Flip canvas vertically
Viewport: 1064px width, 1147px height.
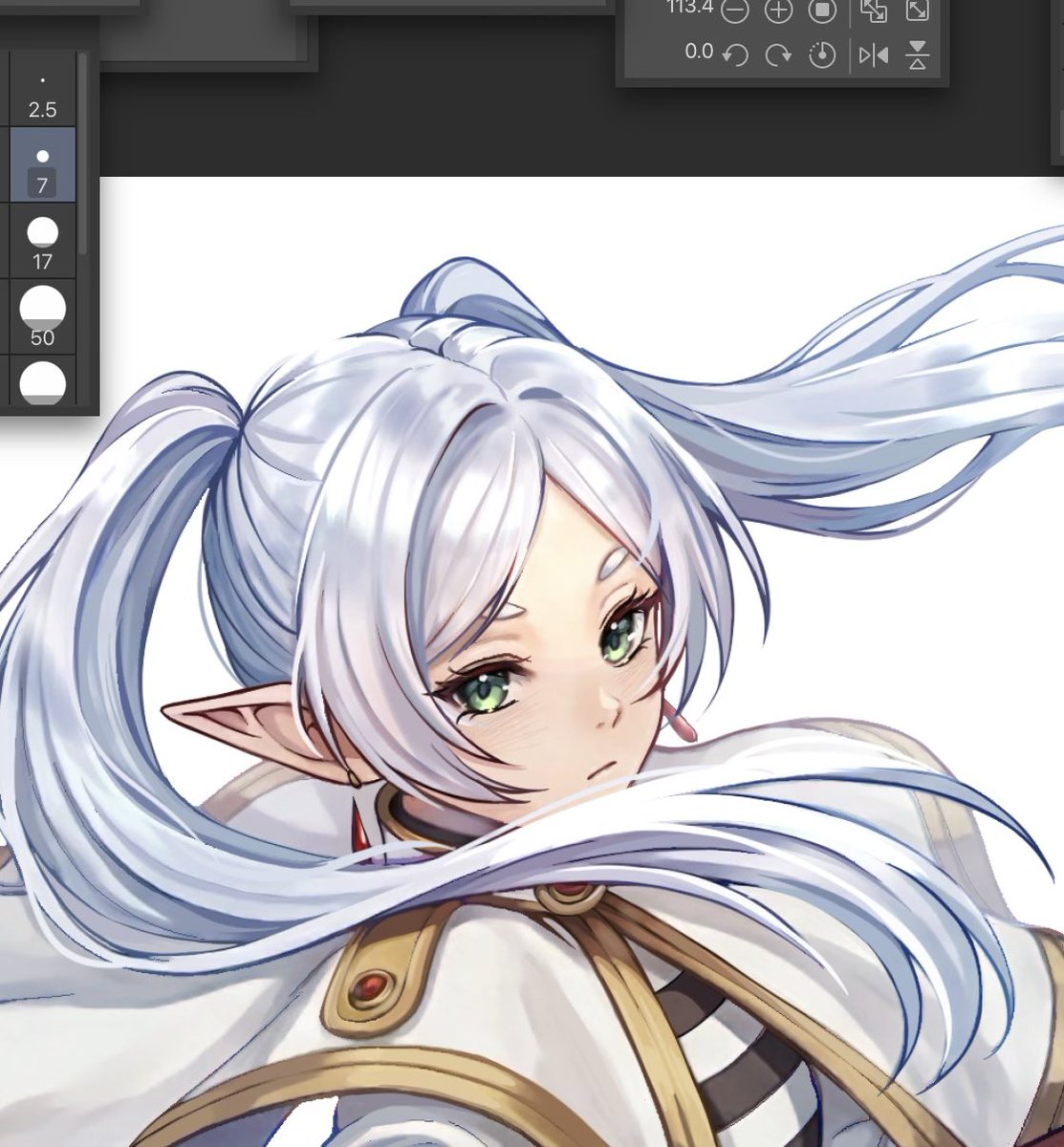(917, 55)
